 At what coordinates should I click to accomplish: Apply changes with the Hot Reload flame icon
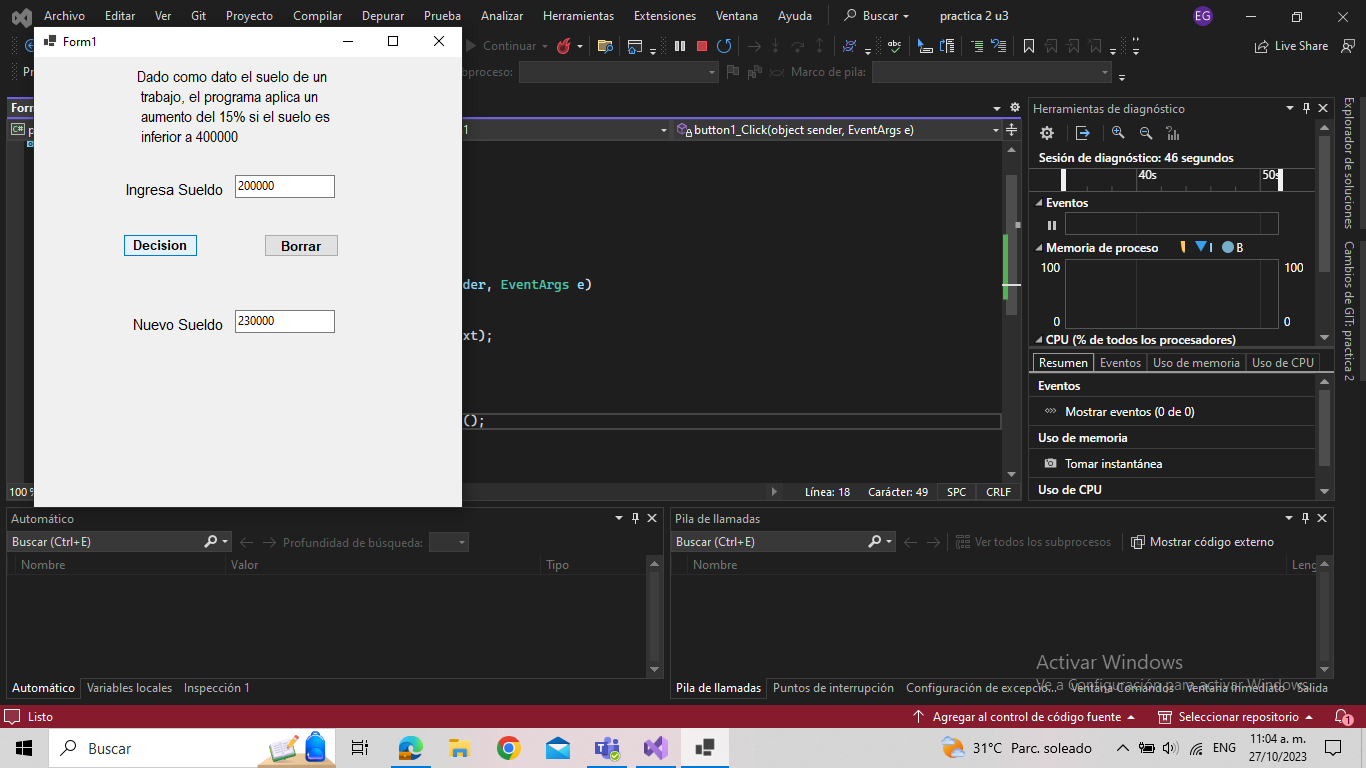(562, 45)
